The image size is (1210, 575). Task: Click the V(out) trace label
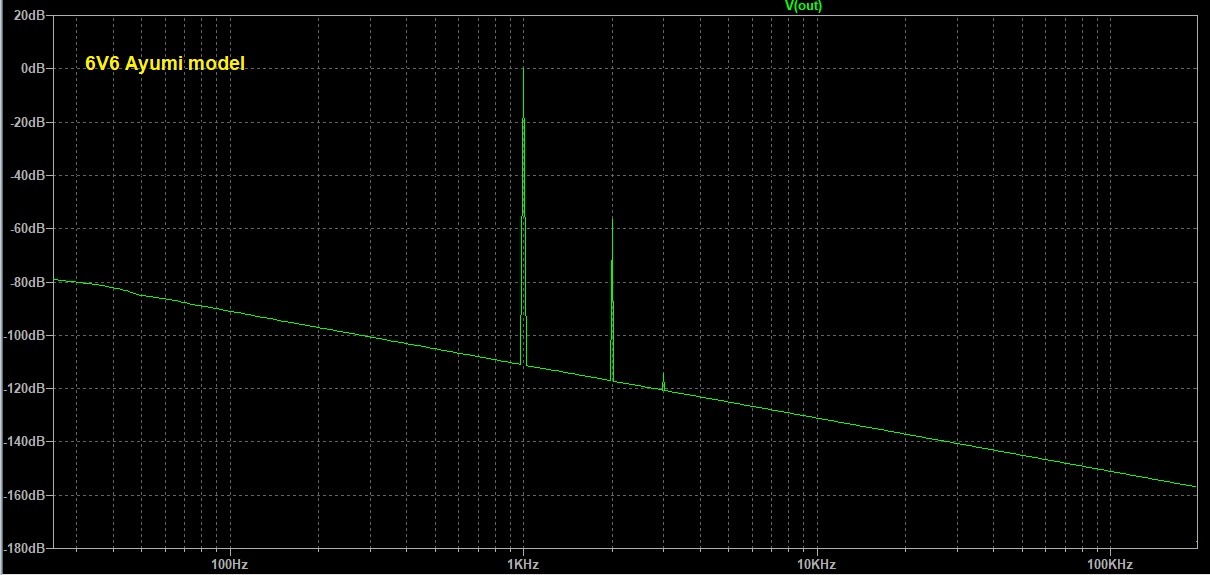803,6
